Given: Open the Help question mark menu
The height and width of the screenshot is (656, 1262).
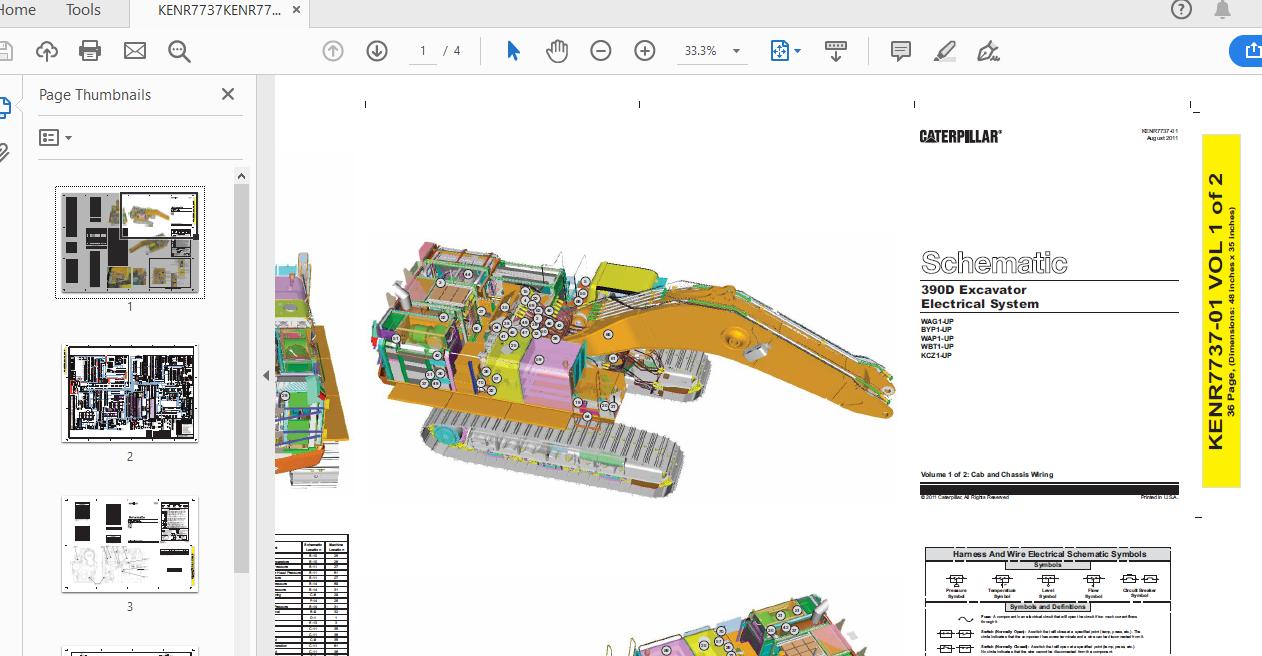Looking at the screenshot, I should (x=1181, y=10).
